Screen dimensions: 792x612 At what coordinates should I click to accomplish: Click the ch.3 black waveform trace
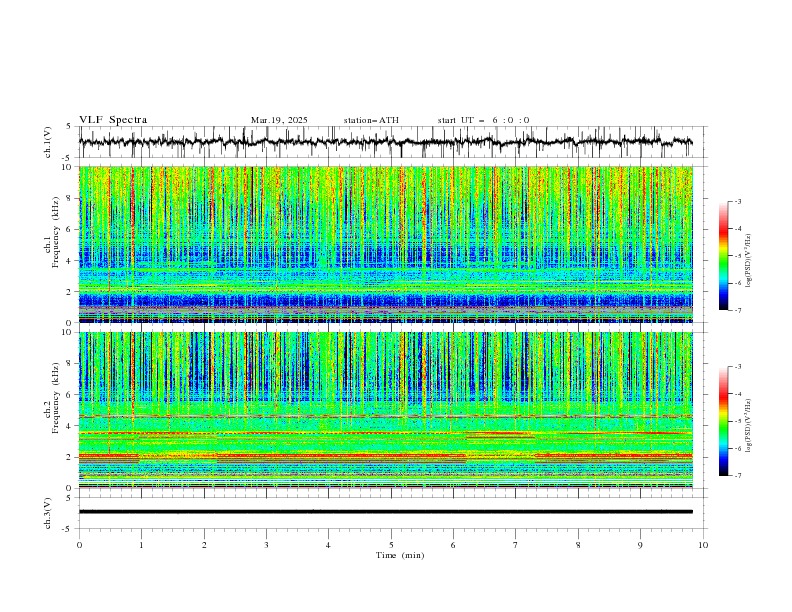[x=385, y=512]
